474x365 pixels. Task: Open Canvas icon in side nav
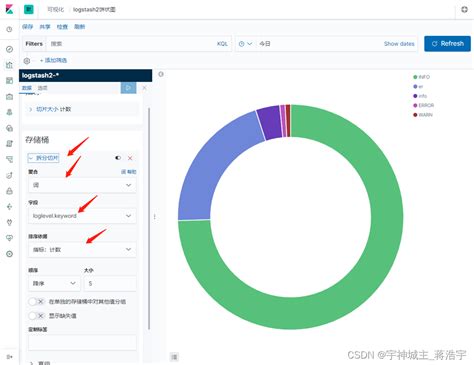pos(9,96)
